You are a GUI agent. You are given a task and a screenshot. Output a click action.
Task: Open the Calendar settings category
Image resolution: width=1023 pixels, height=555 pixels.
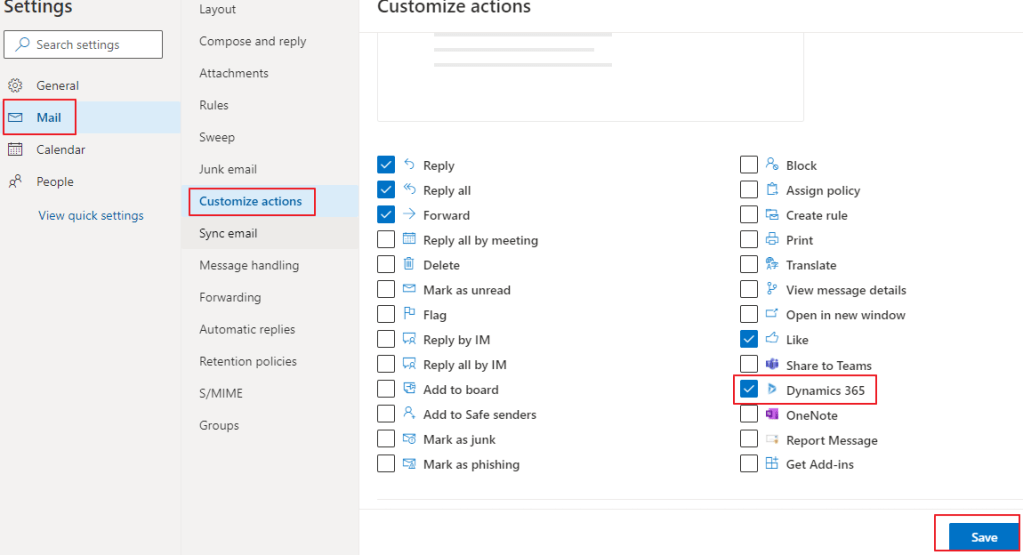(60, 150)
